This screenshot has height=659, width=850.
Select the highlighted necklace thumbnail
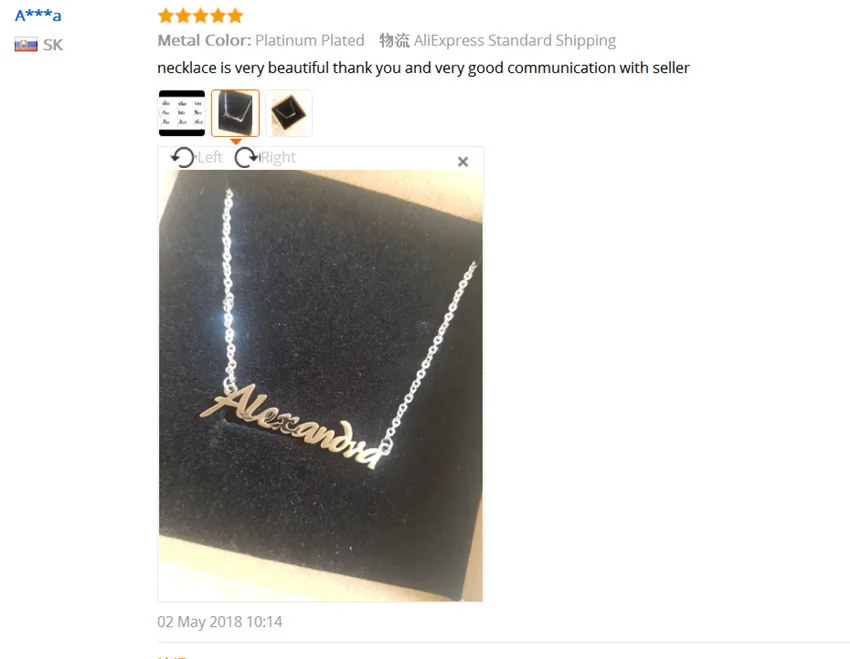pos(235,113)
